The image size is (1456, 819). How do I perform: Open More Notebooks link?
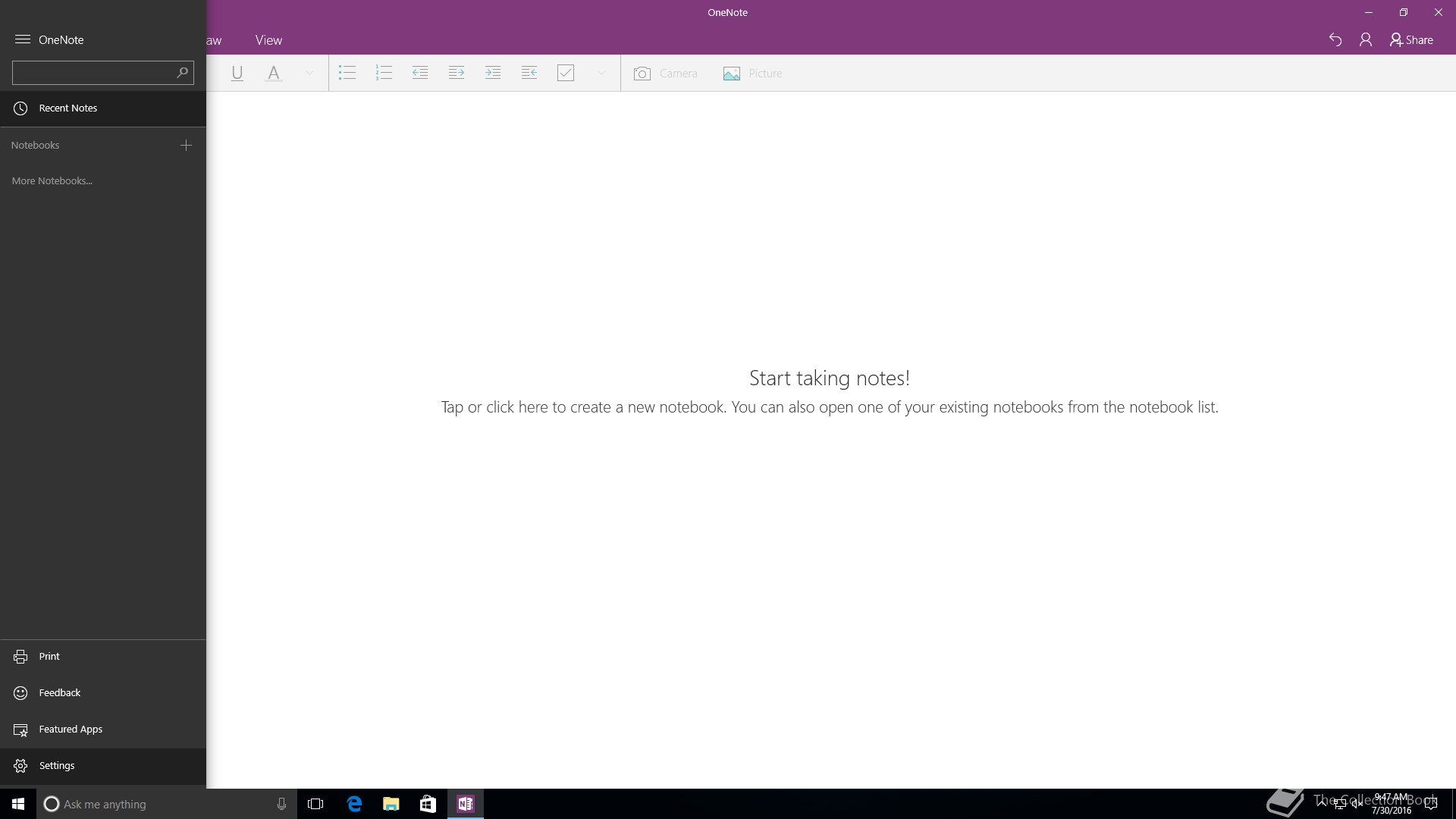point(52,180)
